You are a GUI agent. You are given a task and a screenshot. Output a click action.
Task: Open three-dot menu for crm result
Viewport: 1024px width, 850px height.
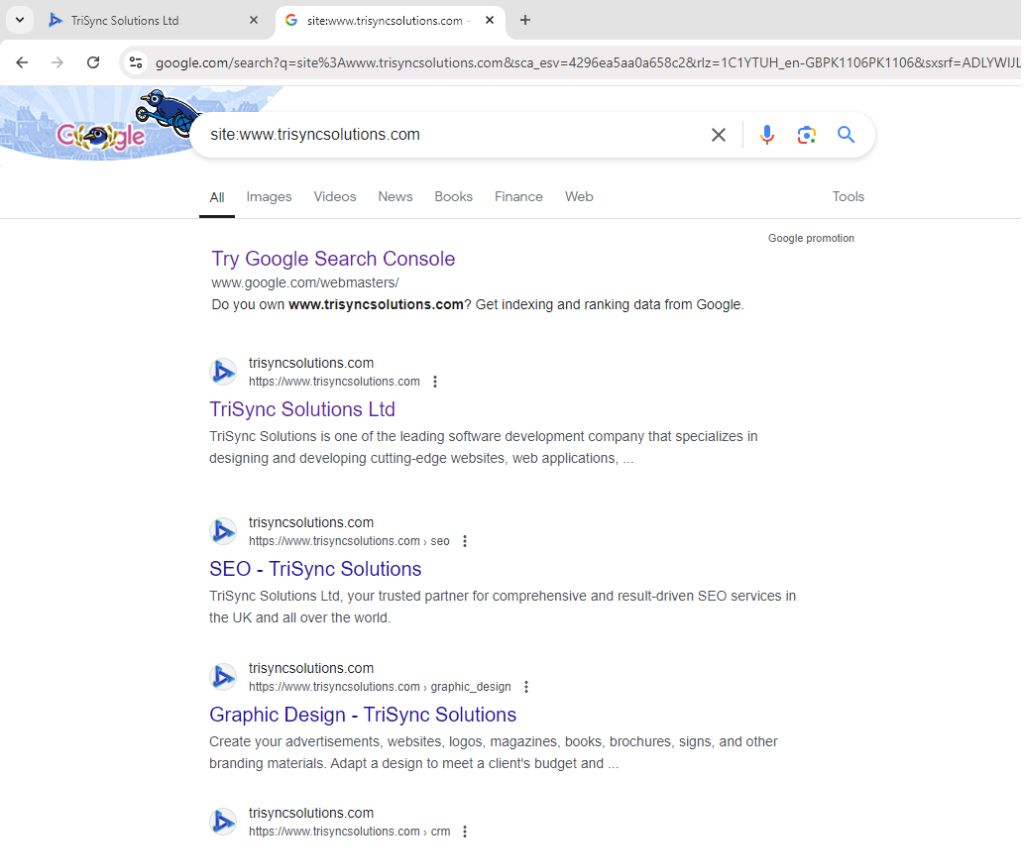point(465,832)
